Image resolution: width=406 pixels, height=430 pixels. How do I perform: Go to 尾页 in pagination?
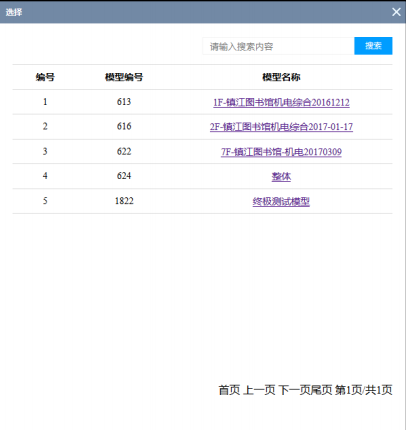(x=321, y=390)
